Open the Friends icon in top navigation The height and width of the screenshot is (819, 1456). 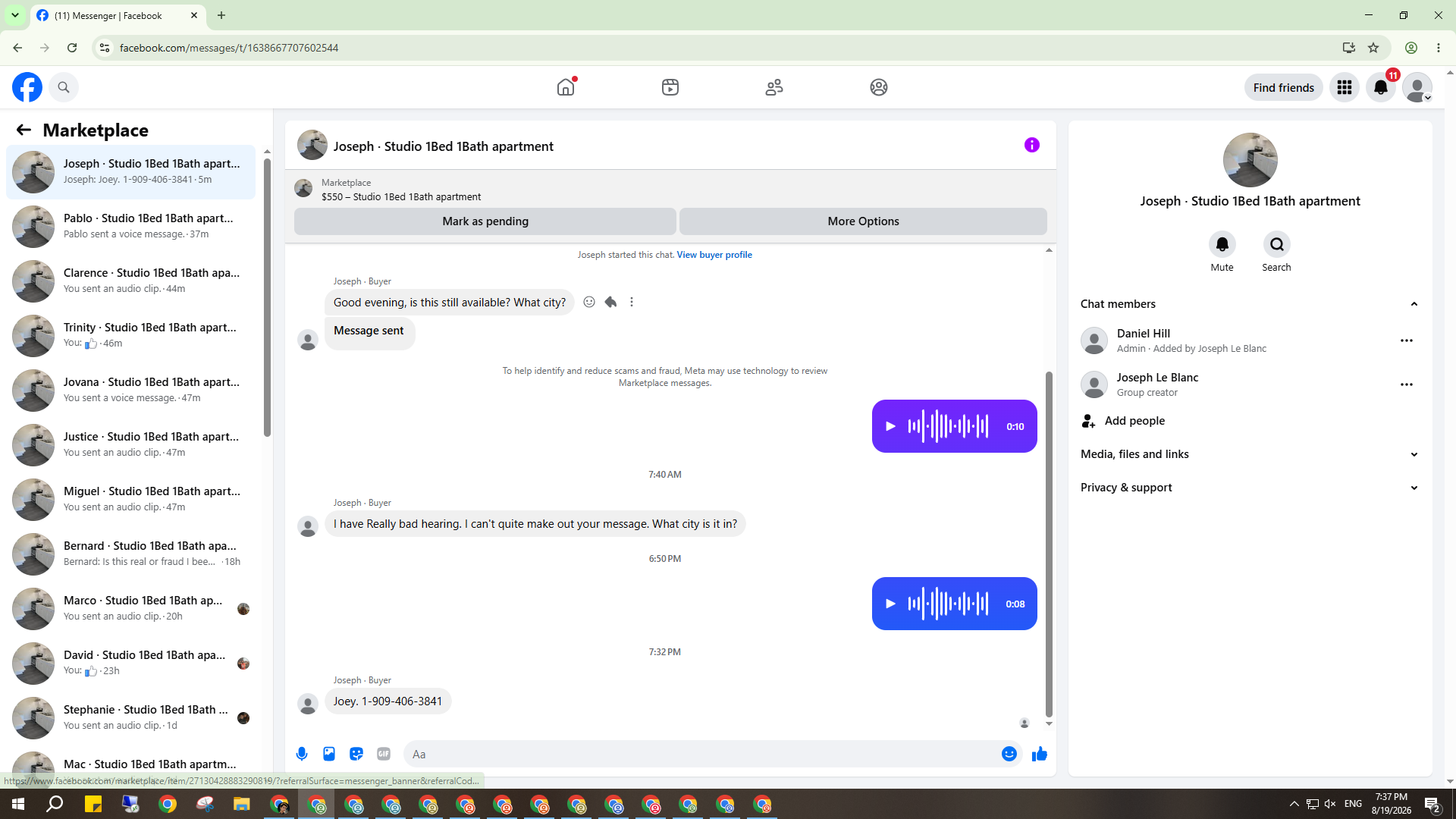(x=774, y=87)
